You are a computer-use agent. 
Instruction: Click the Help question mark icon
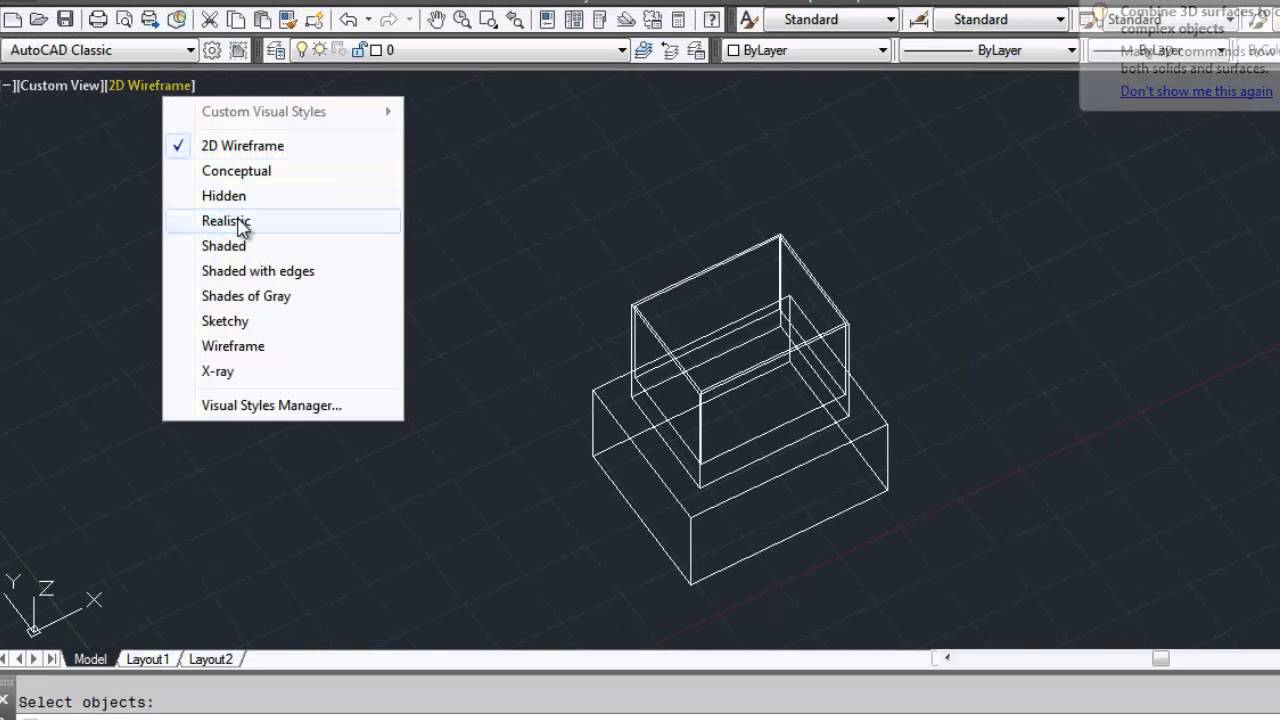coord(711,19)
